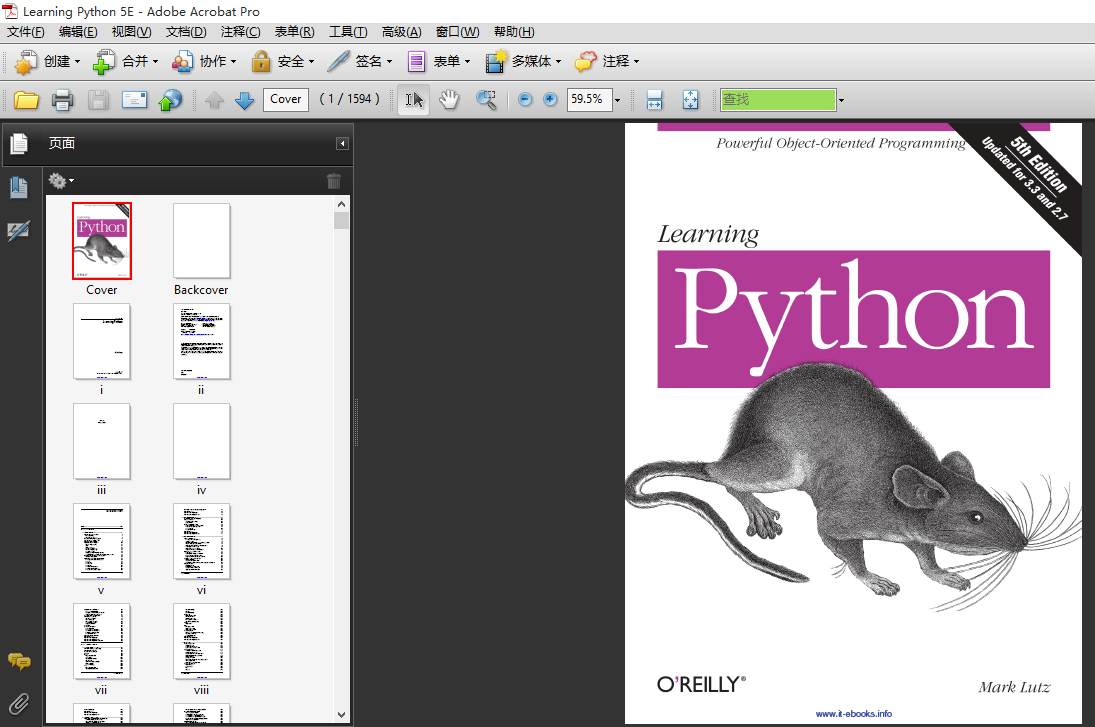
Task: Click the zoom out minus button
Action: coord(525,100)
